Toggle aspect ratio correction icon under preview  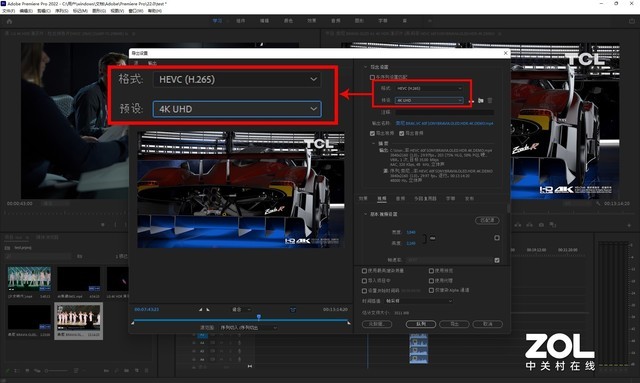[293, 310]
